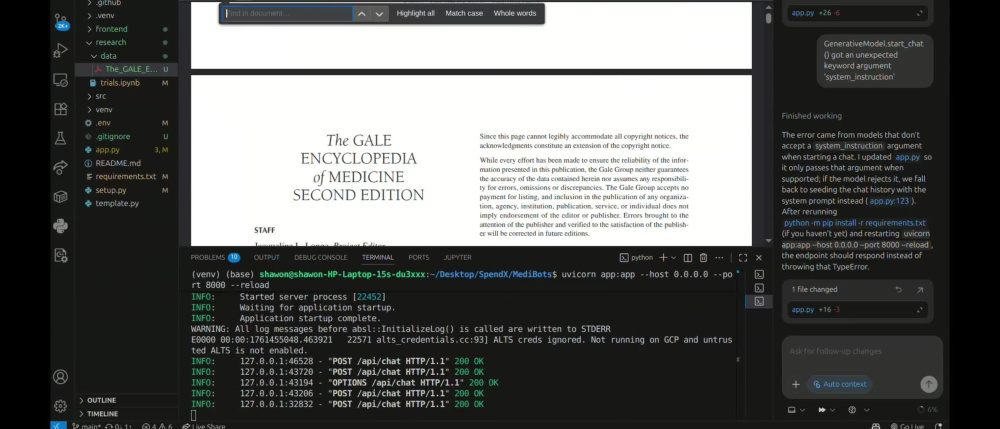The width and height of the screenshot is (1000, 429).
Task: Expand the app.py +16 -3 diff
Action: tap(920, 310)
